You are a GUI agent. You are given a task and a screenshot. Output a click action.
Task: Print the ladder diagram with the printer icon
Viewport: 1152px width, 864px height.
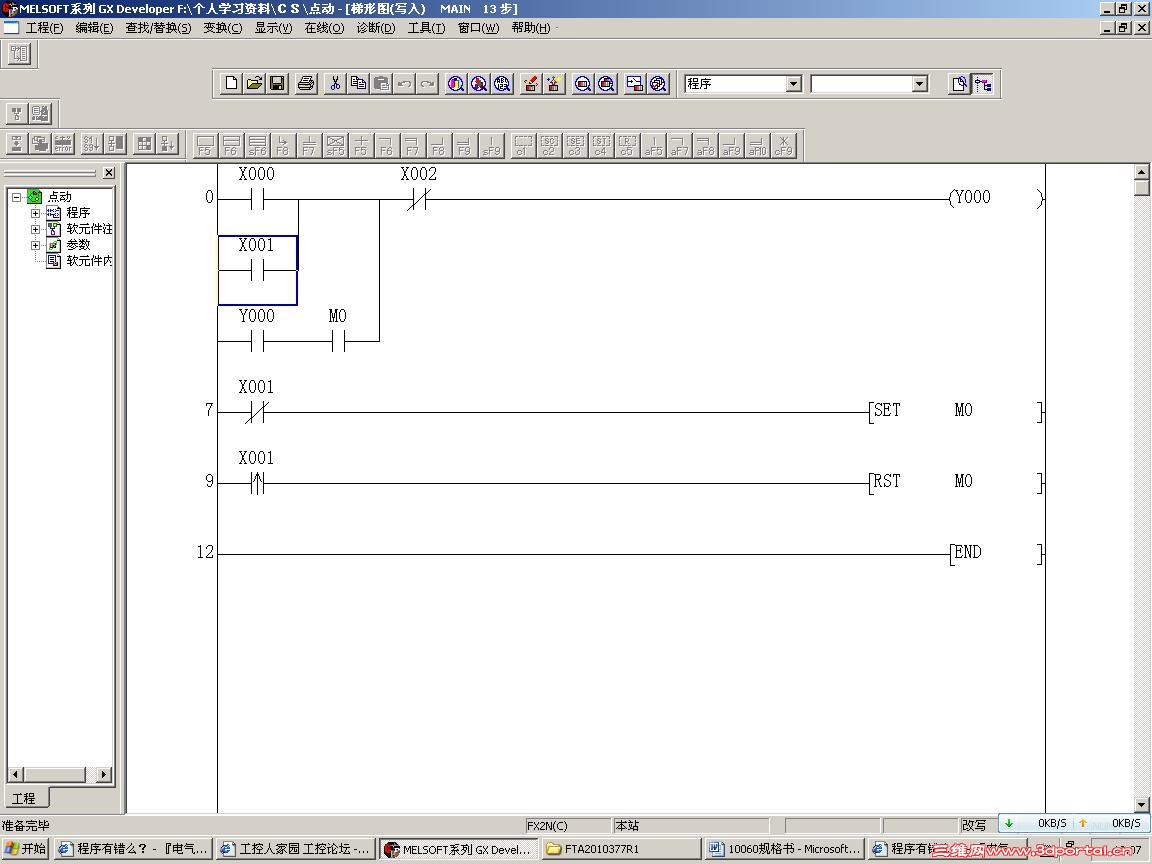(x=306, y=83)
